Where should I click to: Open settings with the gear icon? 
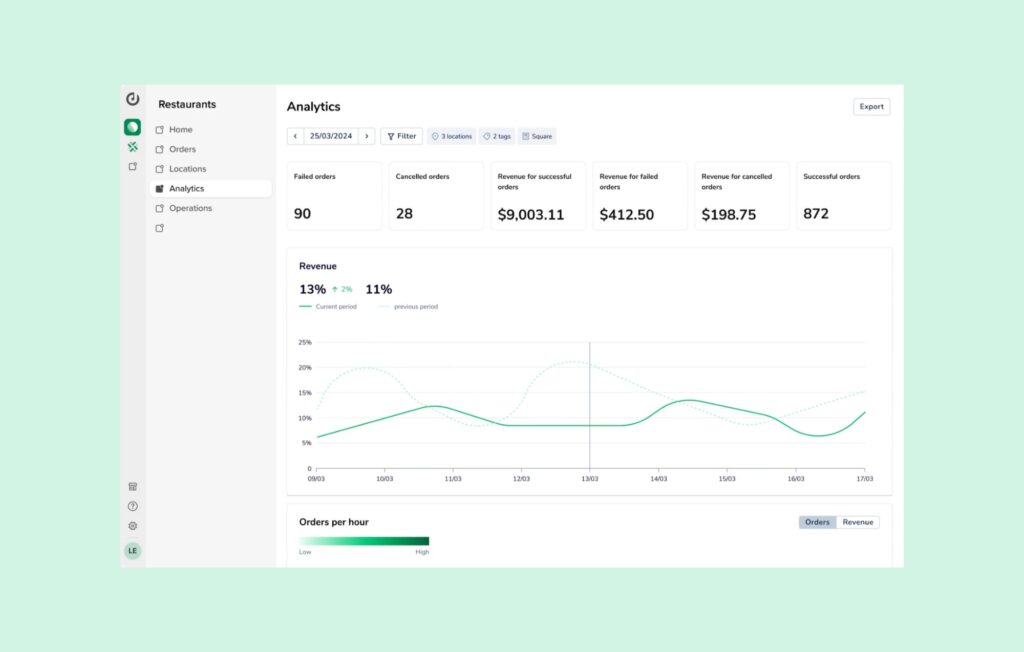(132, 526)
